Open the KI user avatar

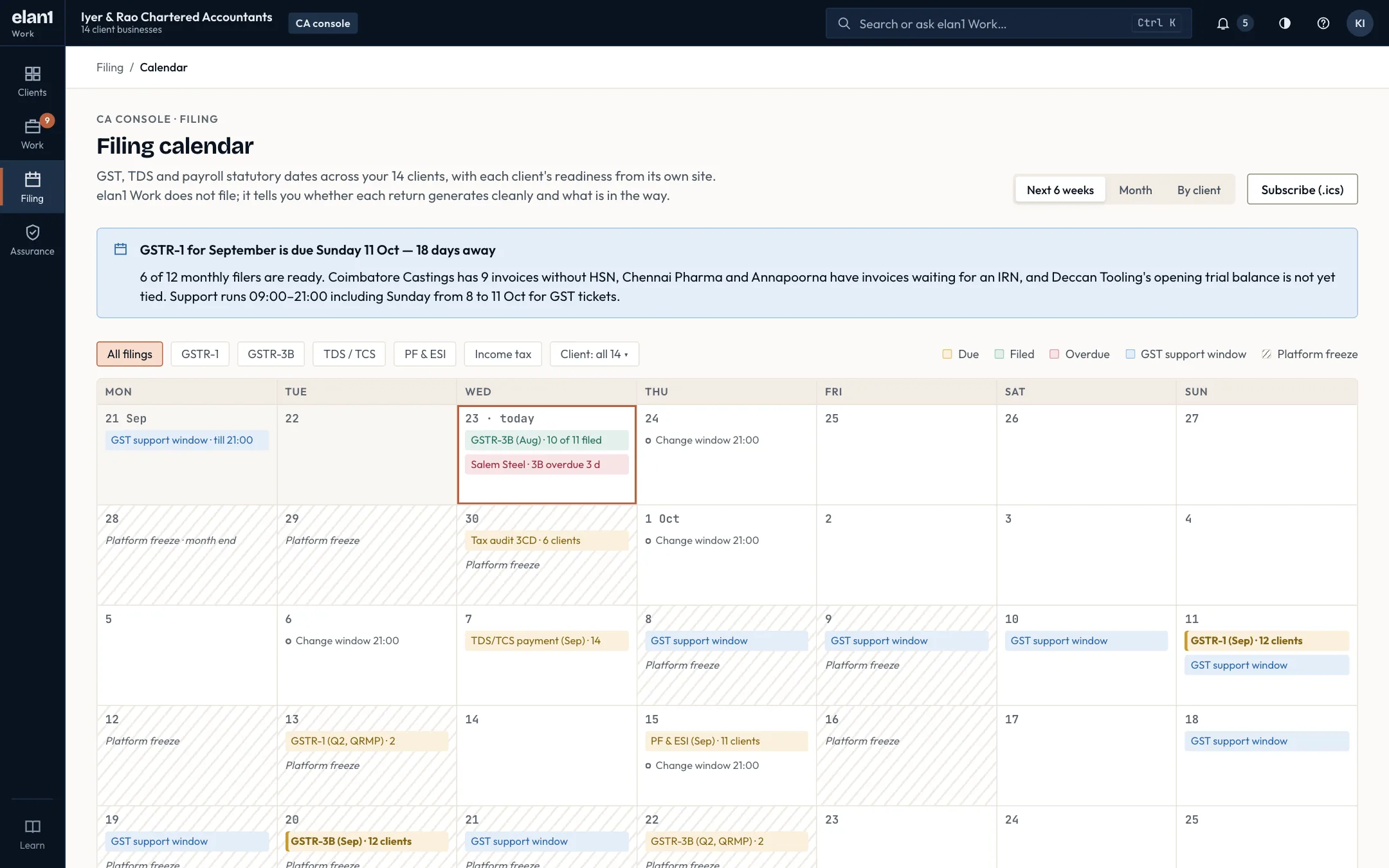pyautogui.click(x=1359, y=23)
